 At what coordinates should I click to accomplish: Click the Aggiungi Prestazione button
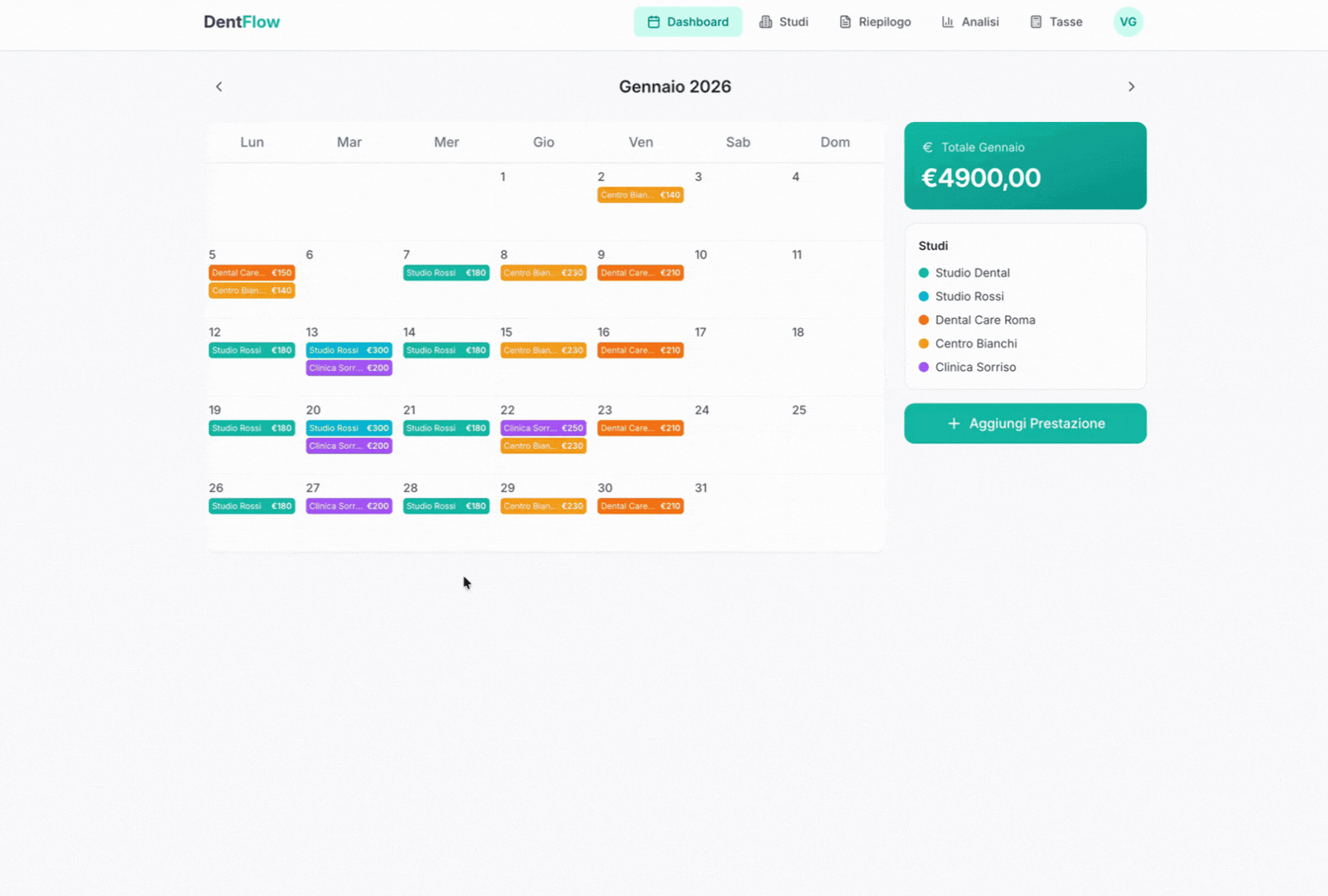pos(1025,423)
